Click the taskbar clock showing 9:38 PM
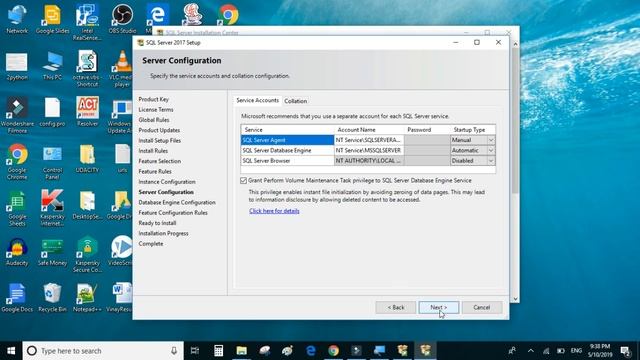Screen dimensions: 640x360 [x=600, y=351]
